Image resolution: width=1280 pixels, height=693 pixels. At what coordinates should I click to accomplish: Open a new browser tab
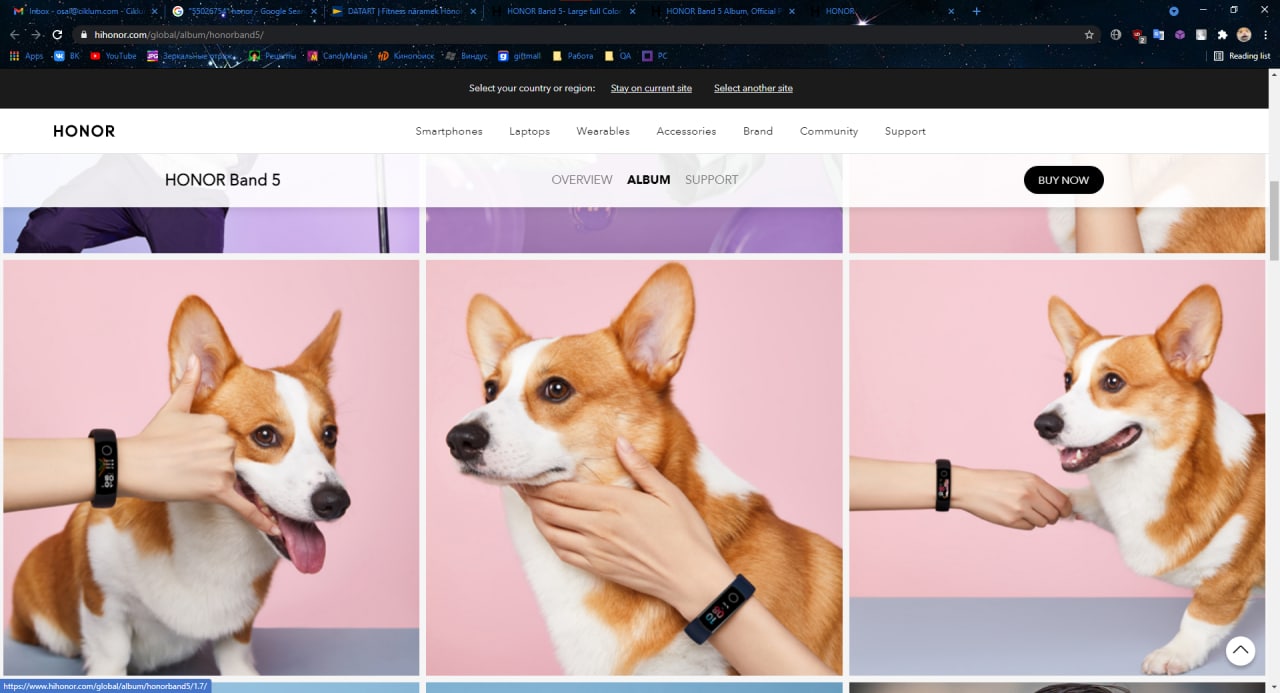tap(976, 11)
